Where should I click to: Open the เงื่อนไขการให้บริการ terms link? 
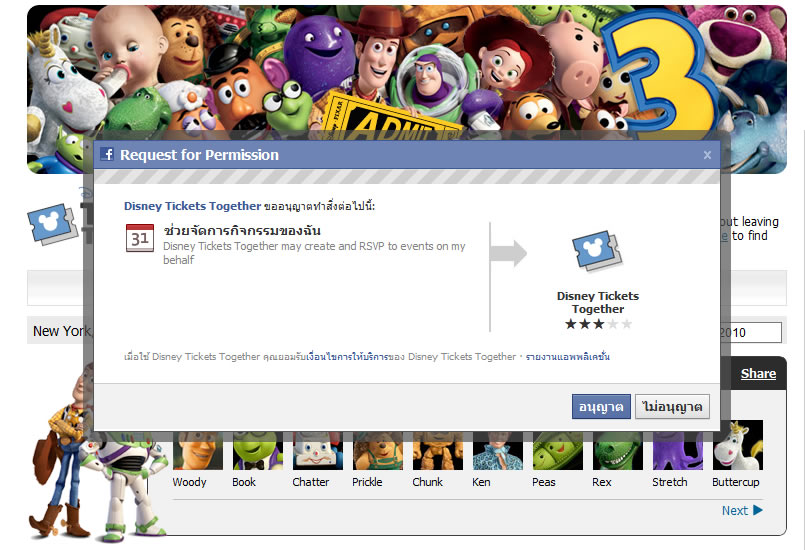click(x=347, y=356)
